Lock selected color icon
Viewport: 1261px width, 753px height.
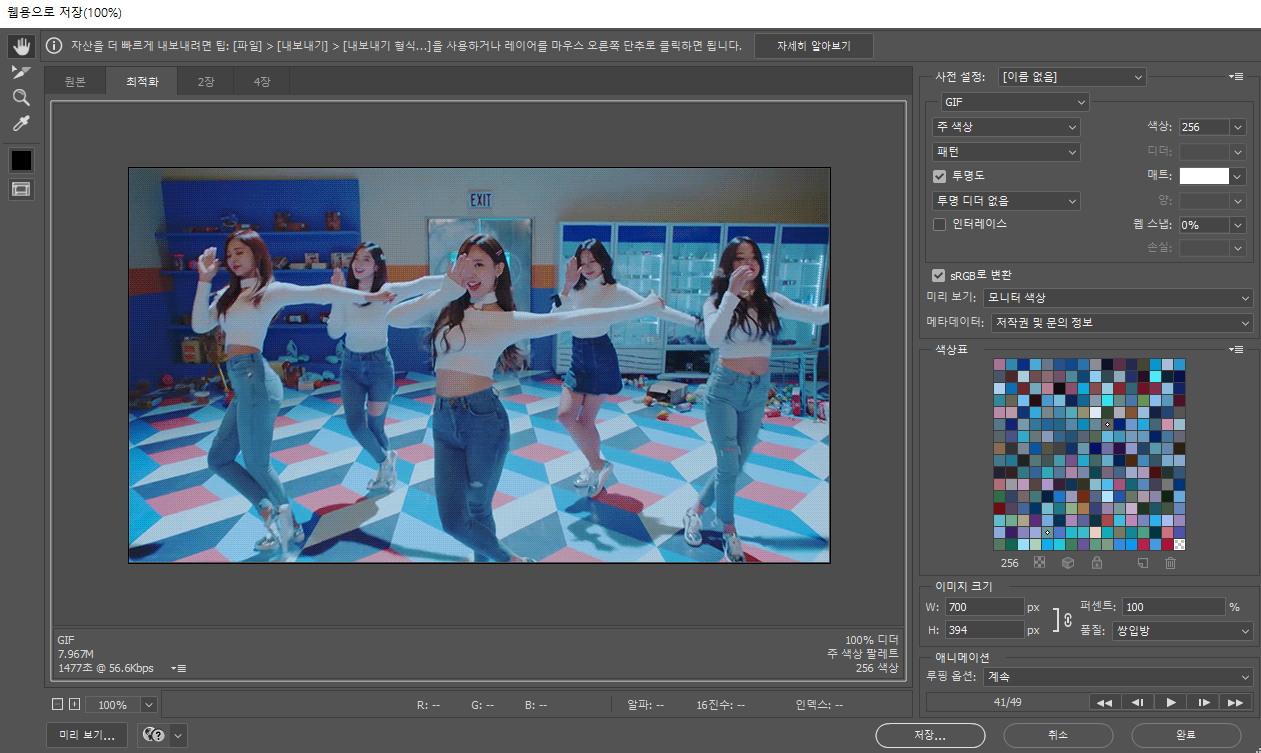[x=1097, y=563]
